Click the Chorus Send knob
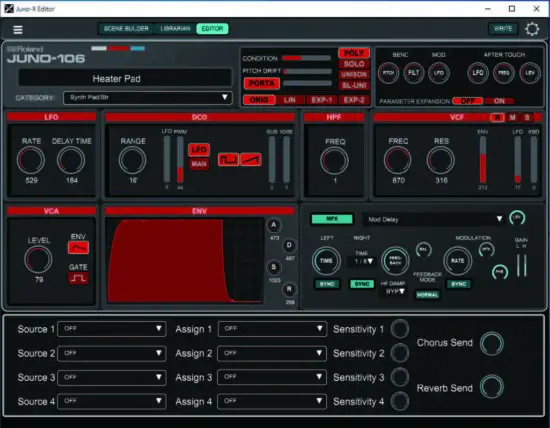 491,343
